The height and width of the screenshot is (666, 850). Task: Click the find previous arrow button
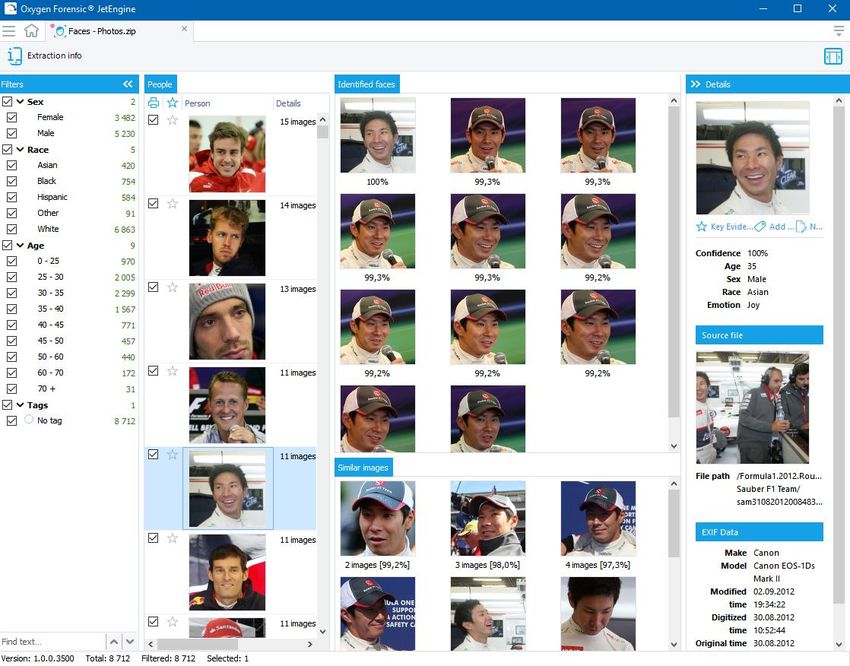(x=114, y=642)
